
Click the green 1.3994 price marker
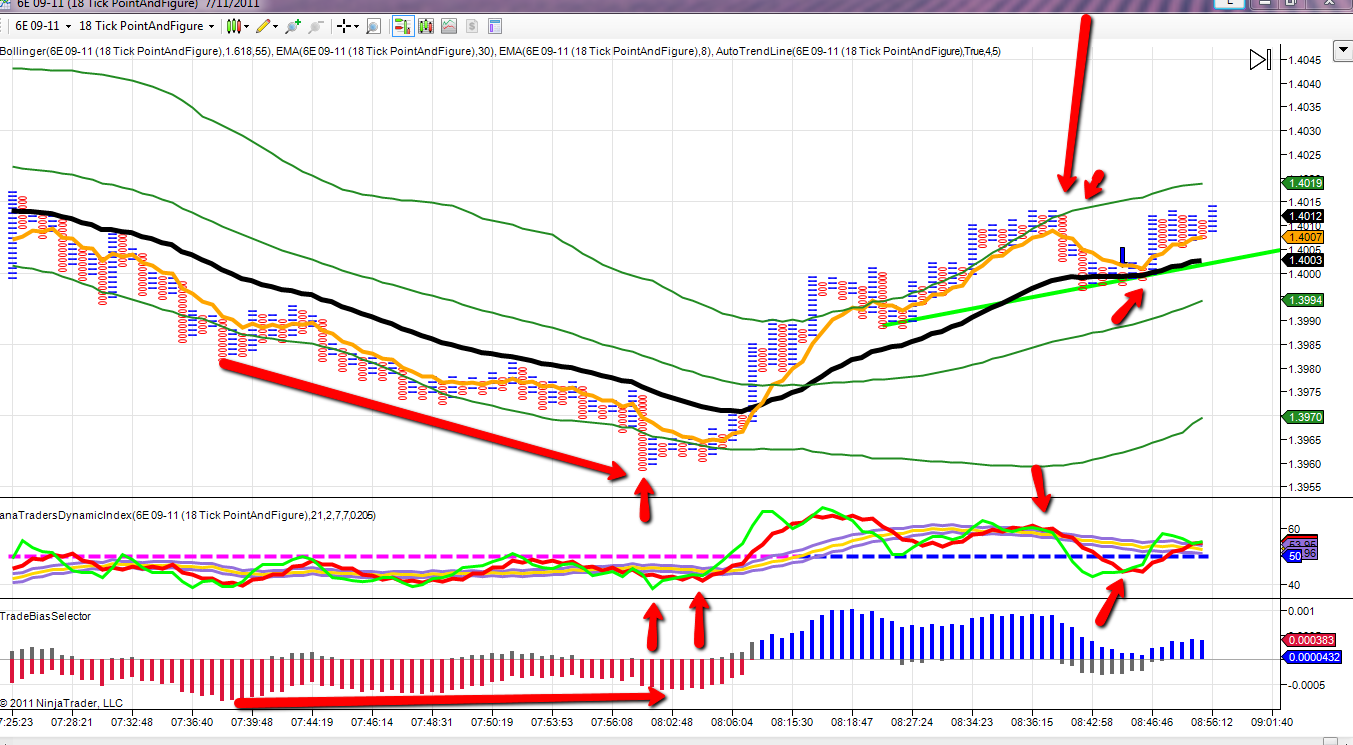point(1302,300)
